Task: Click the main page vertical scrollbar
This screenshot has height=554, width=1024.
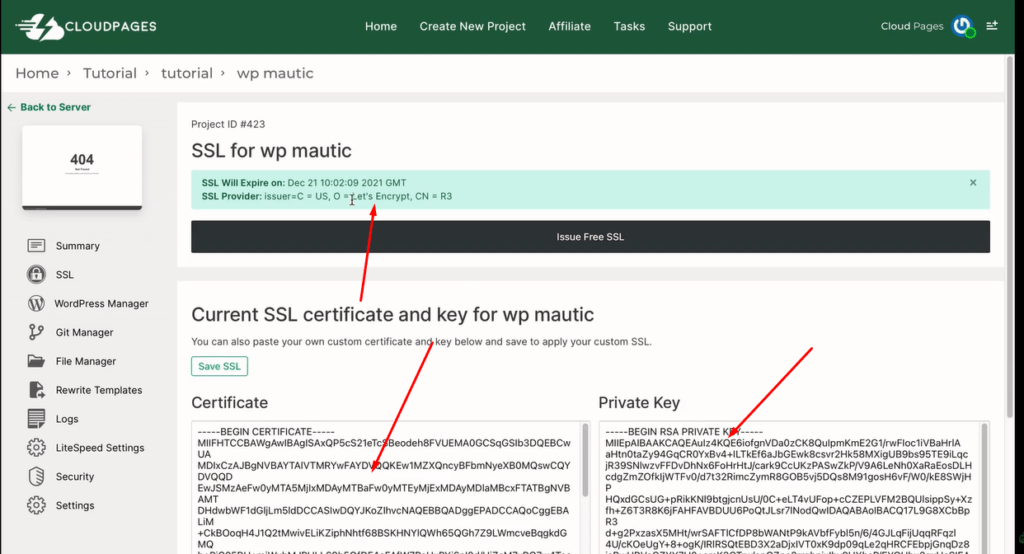Action: pyautogui.click(x=1010, y=236)
